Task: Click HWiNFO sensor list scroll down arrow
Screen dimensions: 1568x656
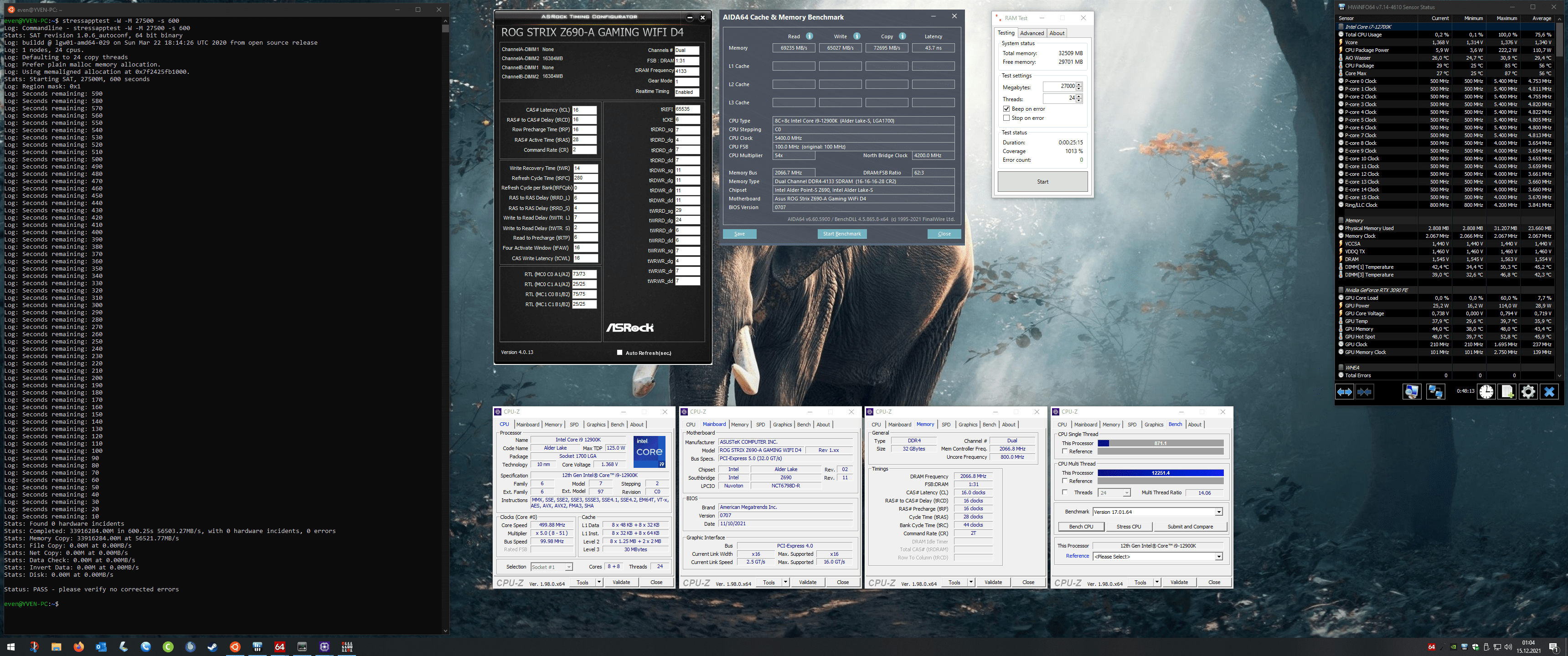Action: [x=1559, y=376]
